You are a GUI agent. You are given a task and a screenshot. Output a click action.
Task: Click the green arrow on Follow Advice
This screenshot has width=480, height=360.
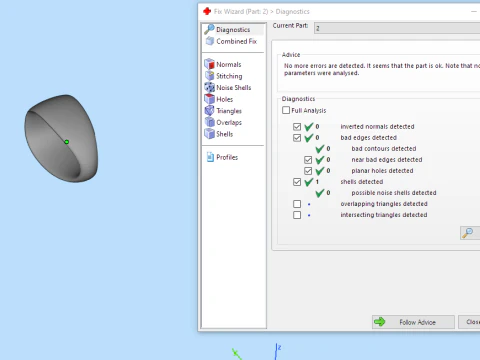379,322
